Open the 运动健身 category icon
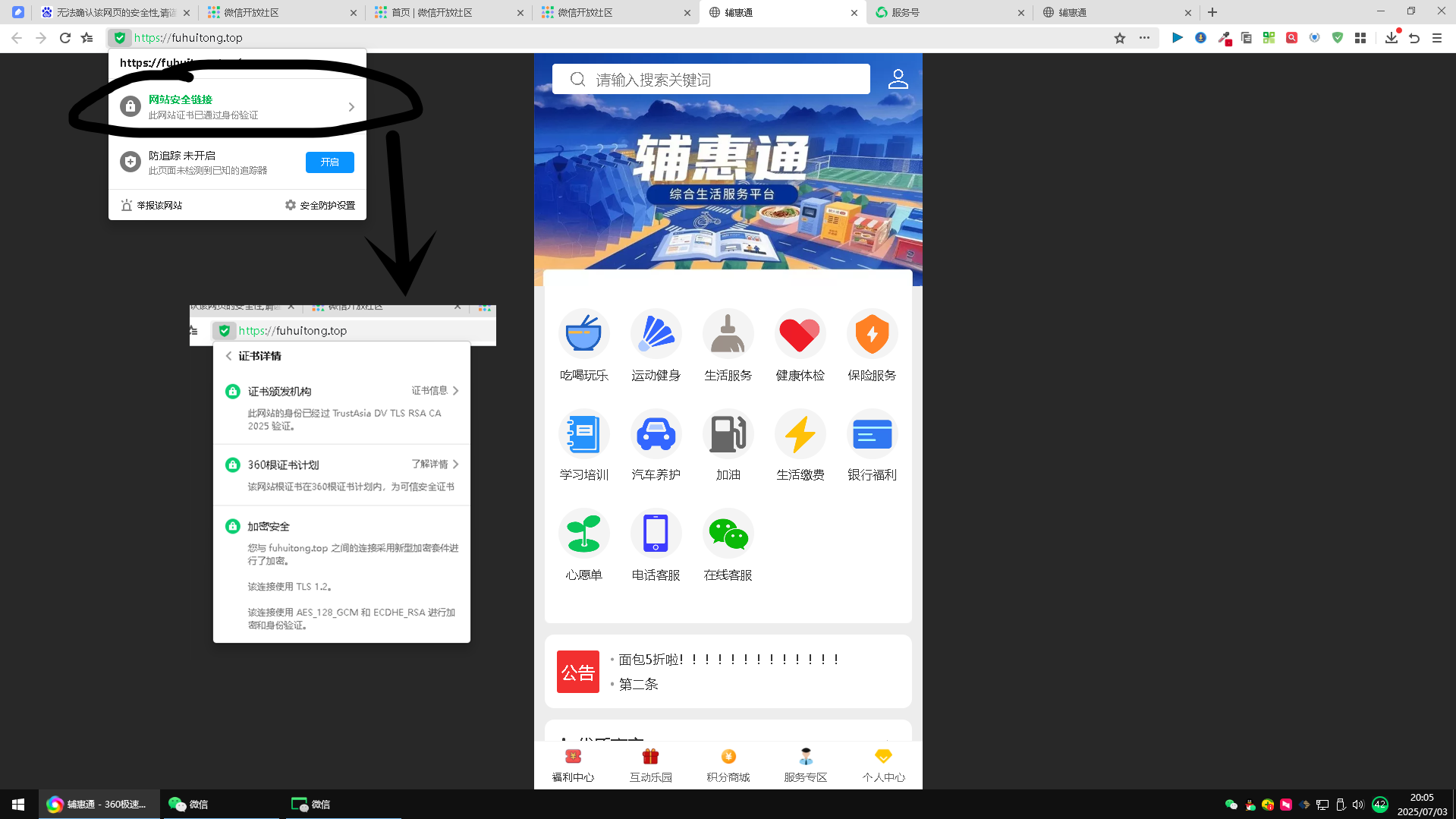1456x819 pixels. 656,334
